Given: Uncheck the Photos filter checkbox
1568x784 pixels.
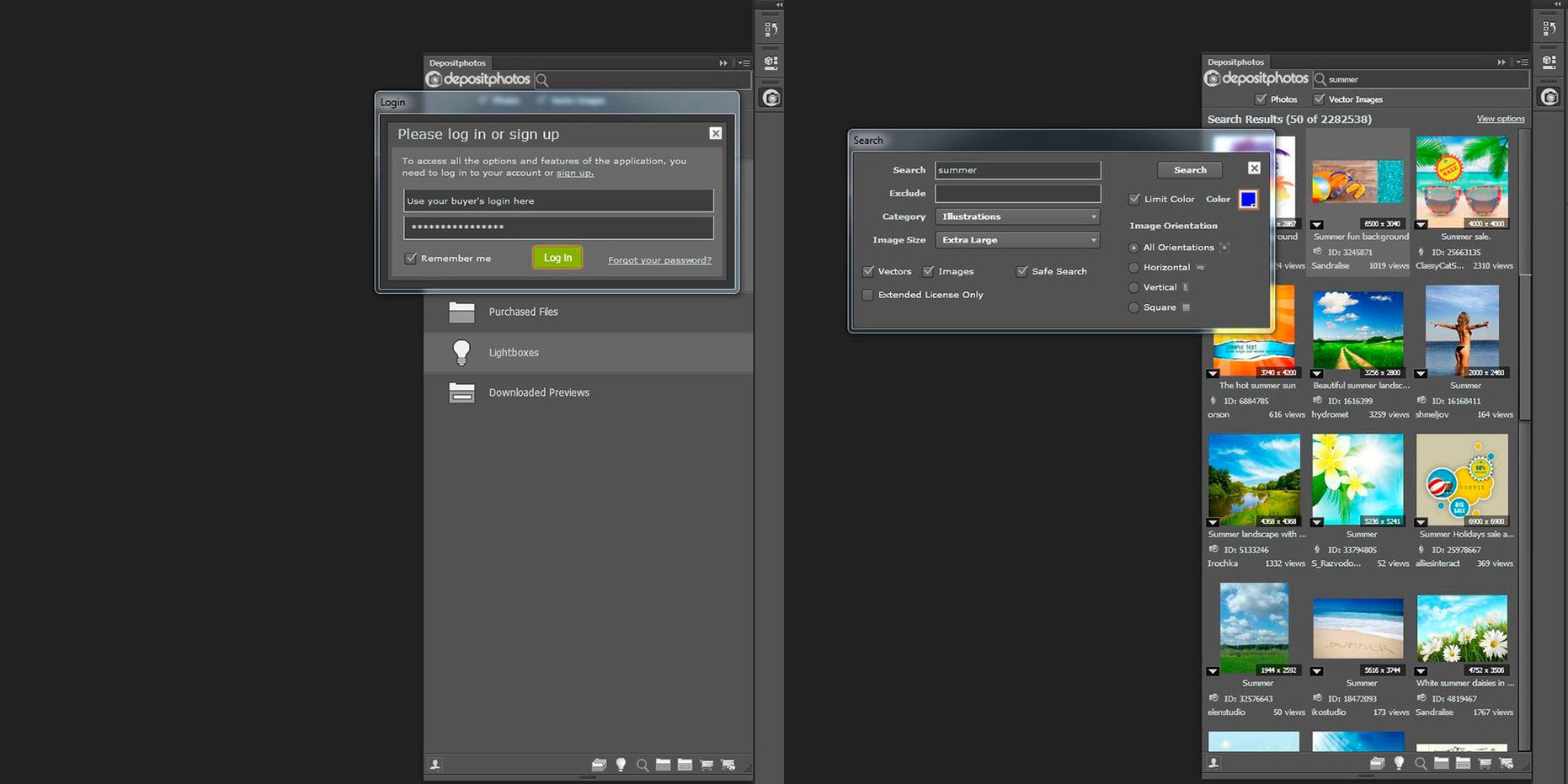Looking at the screenshot, I should [x=1261, y=99].
